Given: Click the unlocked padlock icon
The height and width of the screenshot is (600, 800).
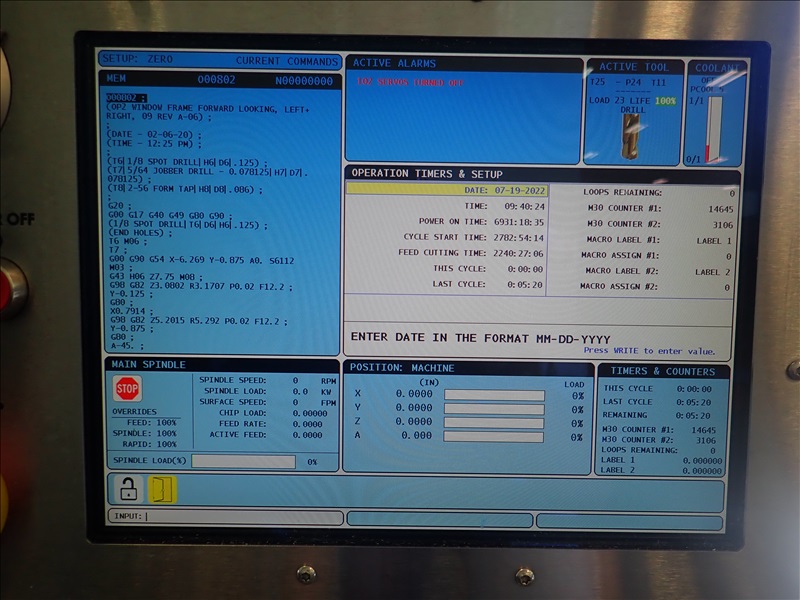Looking at the screenshot, I should click(x=129, y=489).
